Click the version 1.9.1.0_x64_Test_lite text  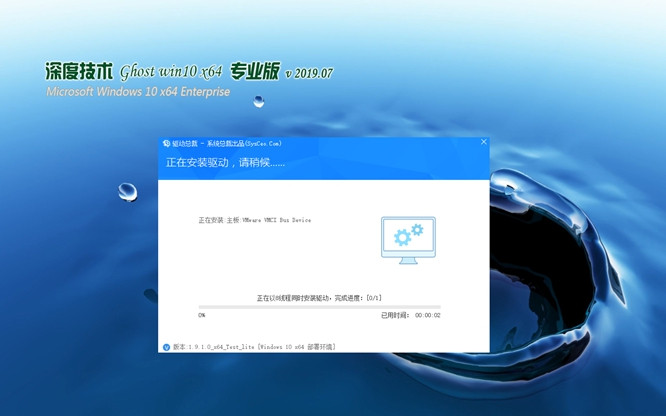tap(214, 347)
